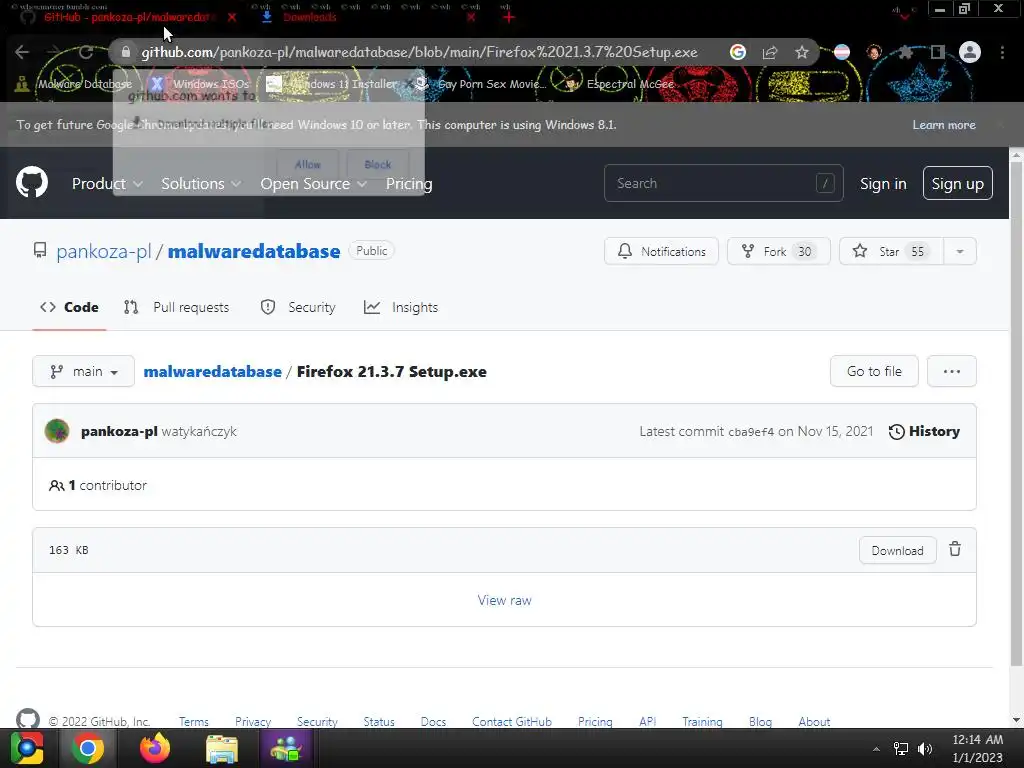Expand the Product menu
Viewport: 1024px width, 768px height.
pyautogui.click(x=107, y=184)
